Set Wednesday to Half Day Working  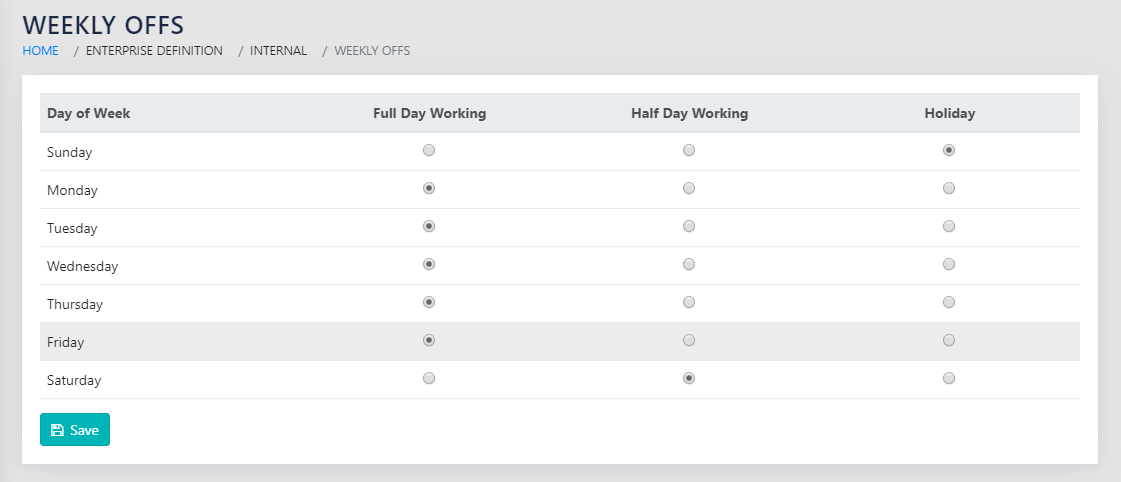689,264
